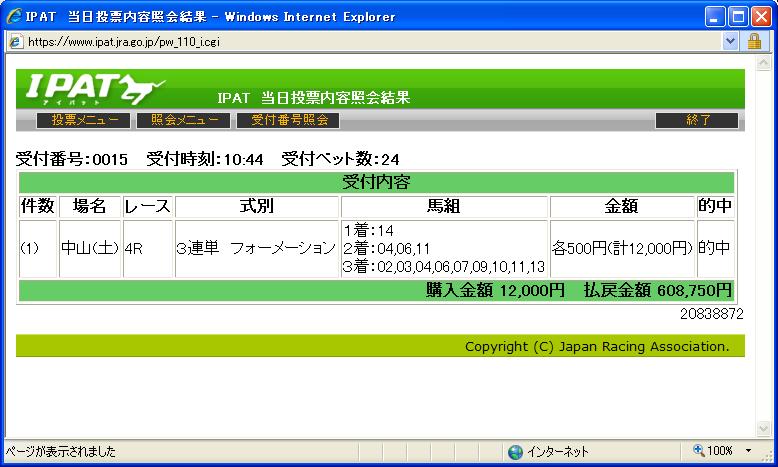The height and width of the screenshot is (467, 778).
Task: Click the 1着:14 line
Action: tap(368, 230)
